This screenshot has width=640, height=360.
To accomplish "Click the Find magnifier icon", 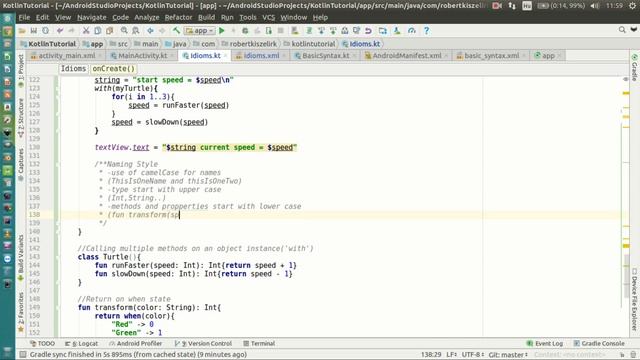I will [x=124, y=31].
